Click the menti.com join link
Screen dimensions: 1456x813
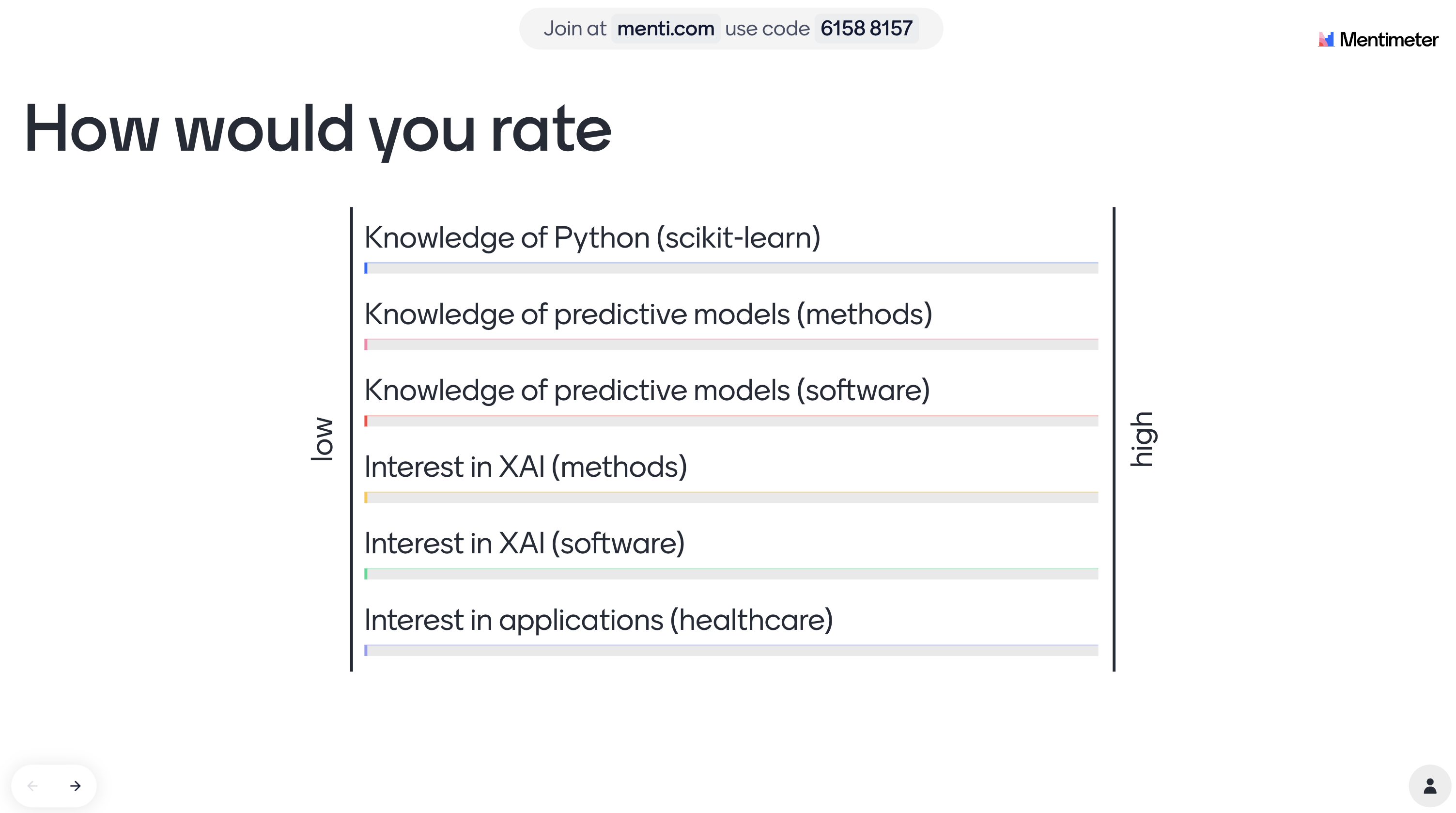pyautogui.click(x=665, y=28)
